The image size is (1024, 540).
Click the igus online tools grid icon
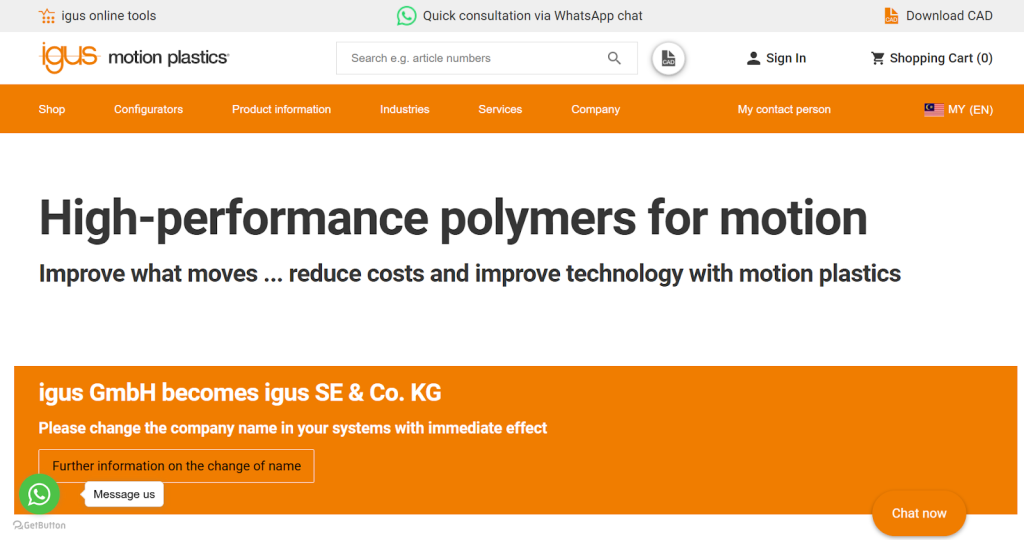(x=47, y=16)
